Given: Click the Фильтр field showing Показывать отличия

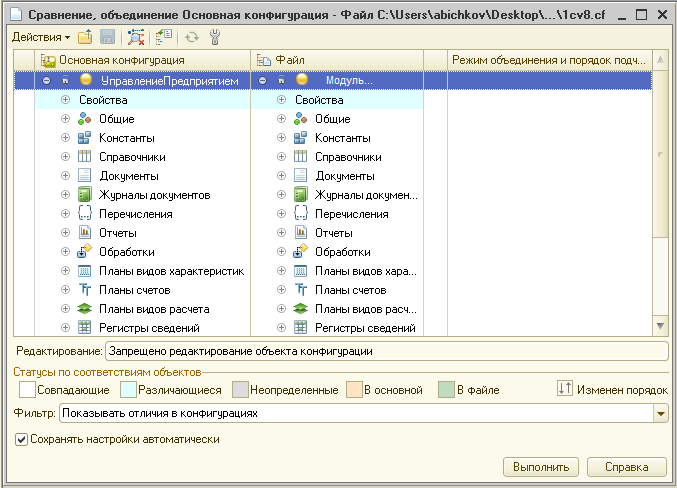Looking at the screenshot, I should (x=357, y=414).
